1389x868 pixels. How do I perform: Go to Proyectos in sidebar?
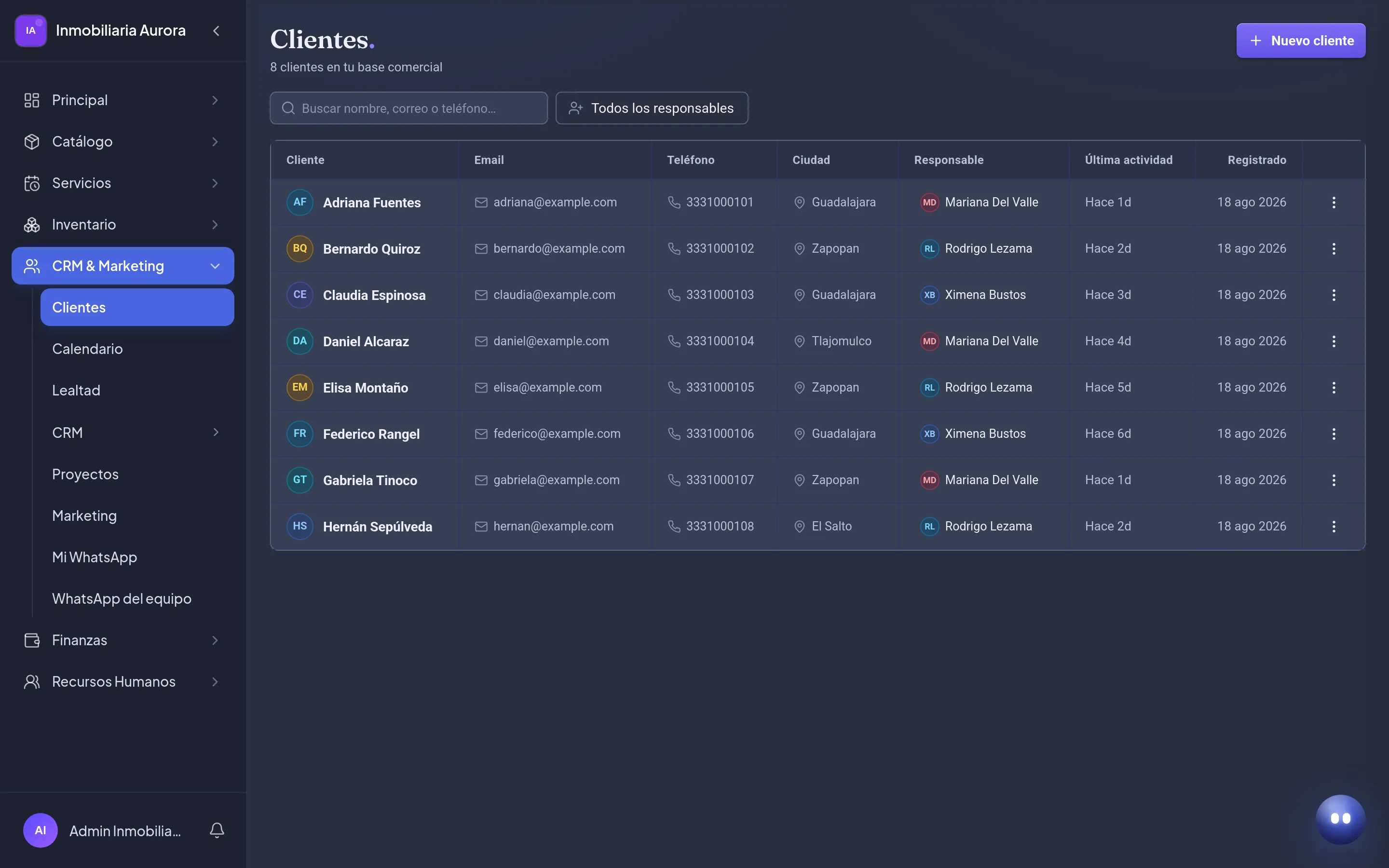tap(137, 474)
